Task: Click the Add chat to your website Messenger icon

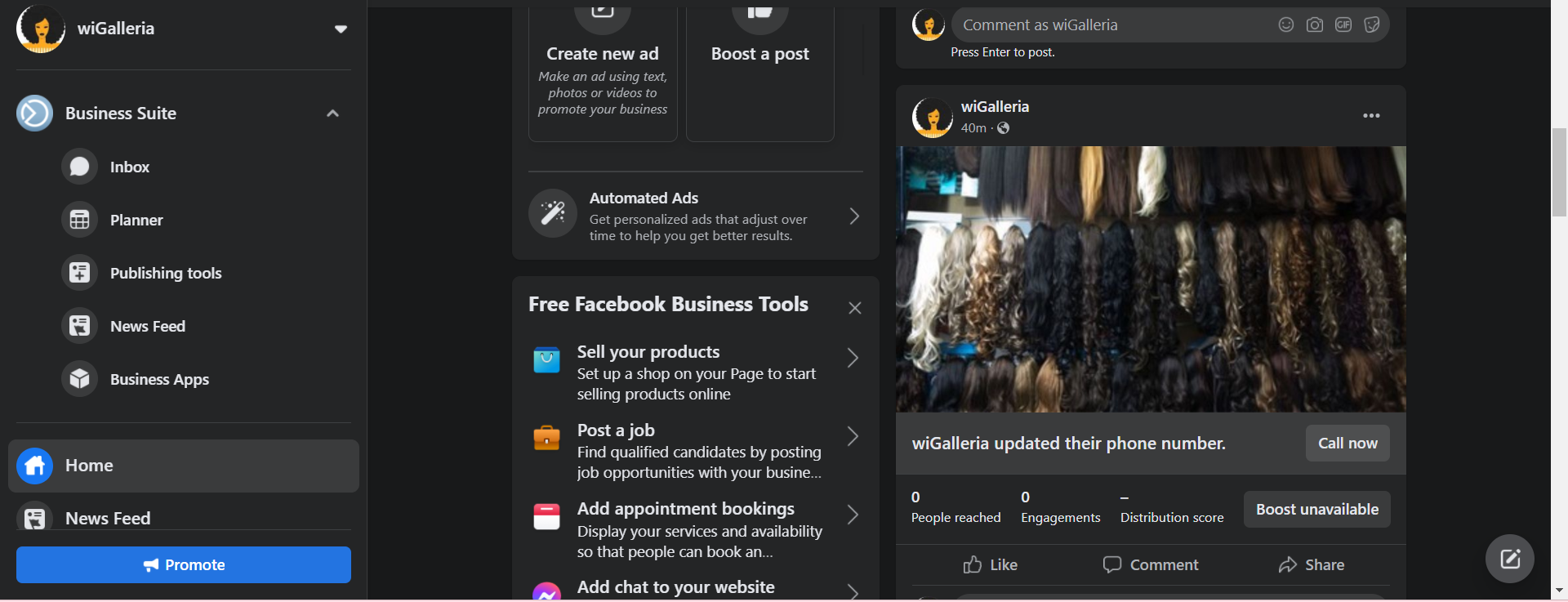Action: pyautogui.click(x=546, y=593)
